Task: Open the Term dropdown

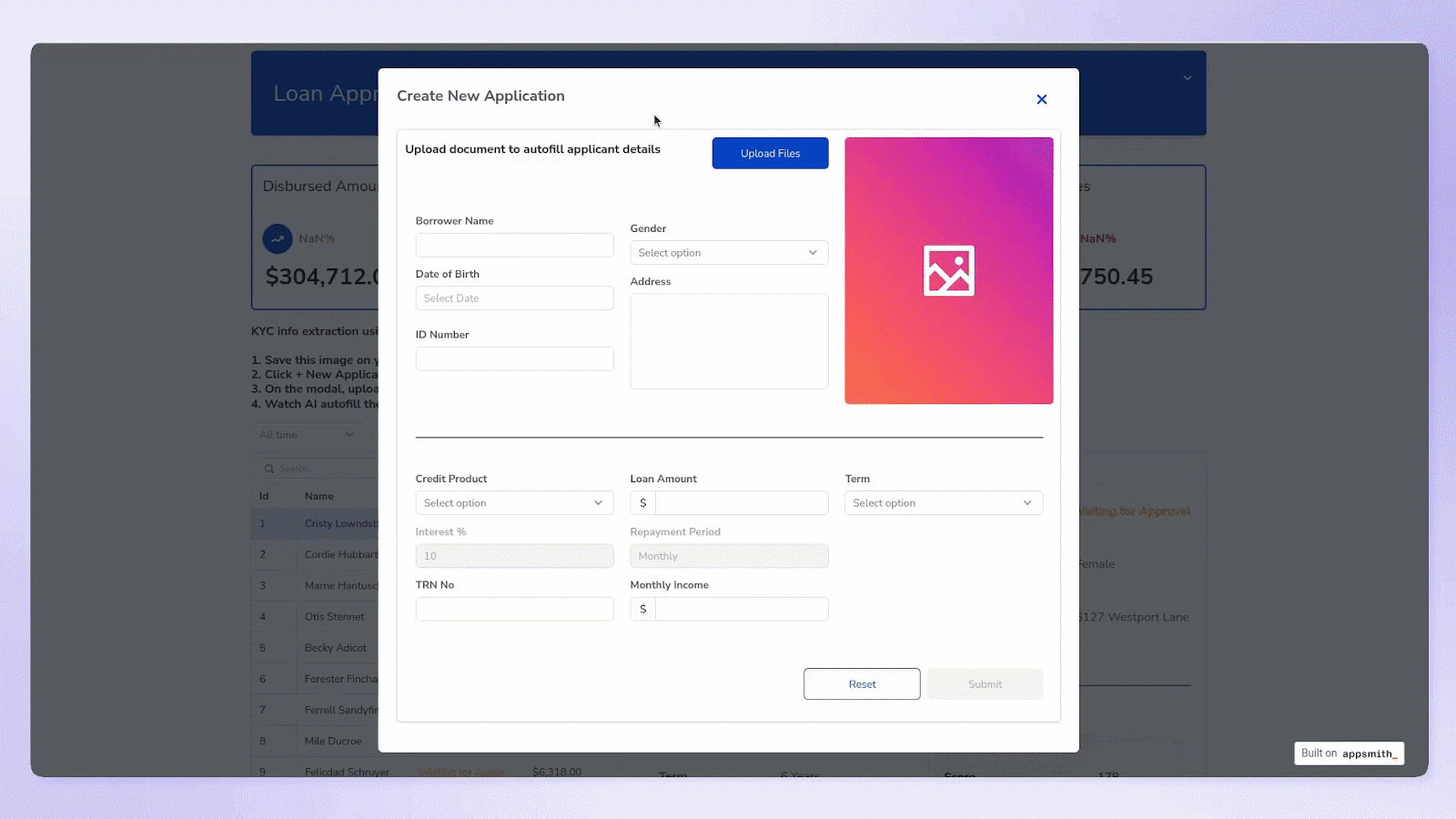Action: pos(943,502)
